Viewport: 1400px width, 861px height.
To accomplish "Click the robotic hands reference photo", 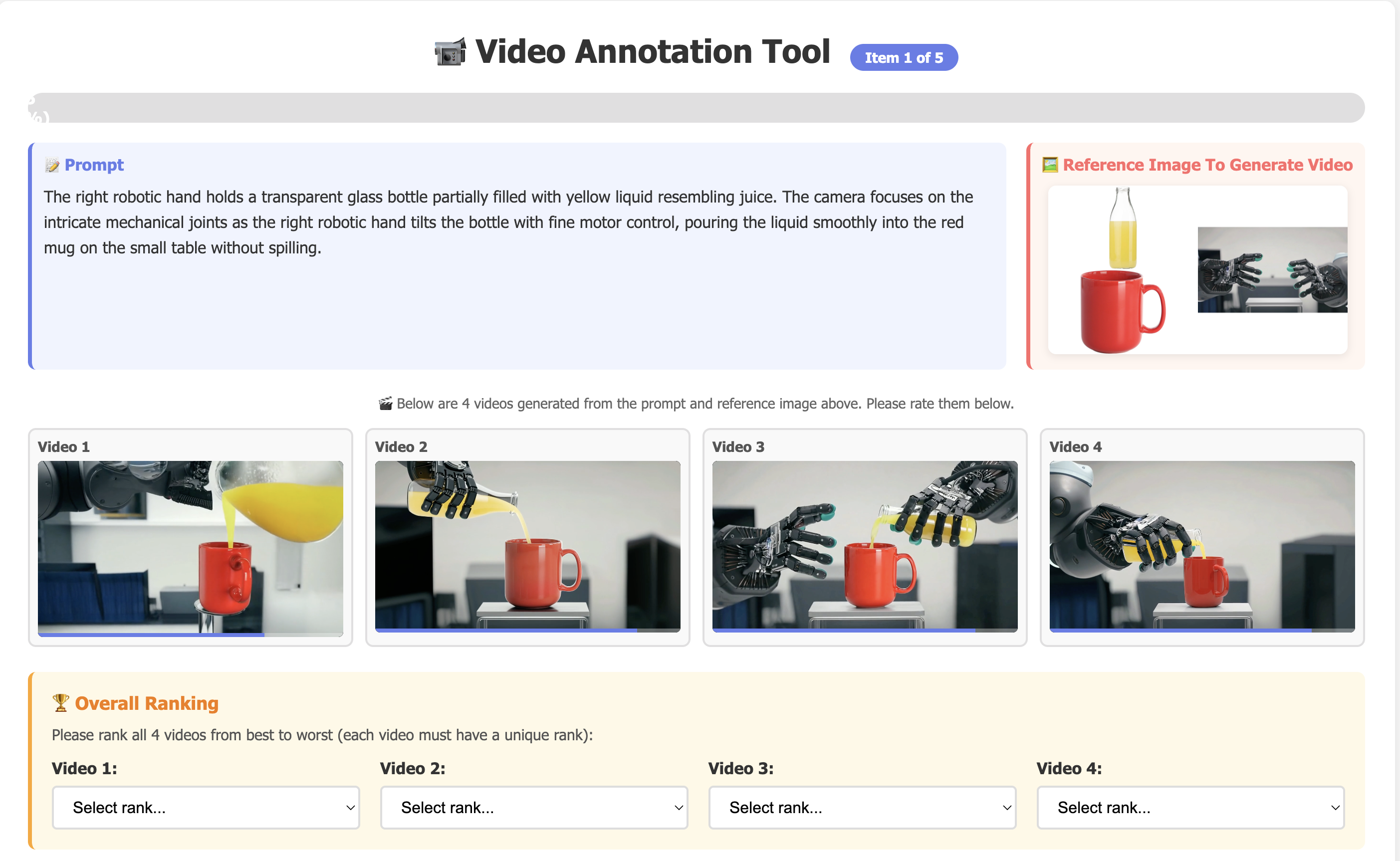I will (x=1272, y=269).
